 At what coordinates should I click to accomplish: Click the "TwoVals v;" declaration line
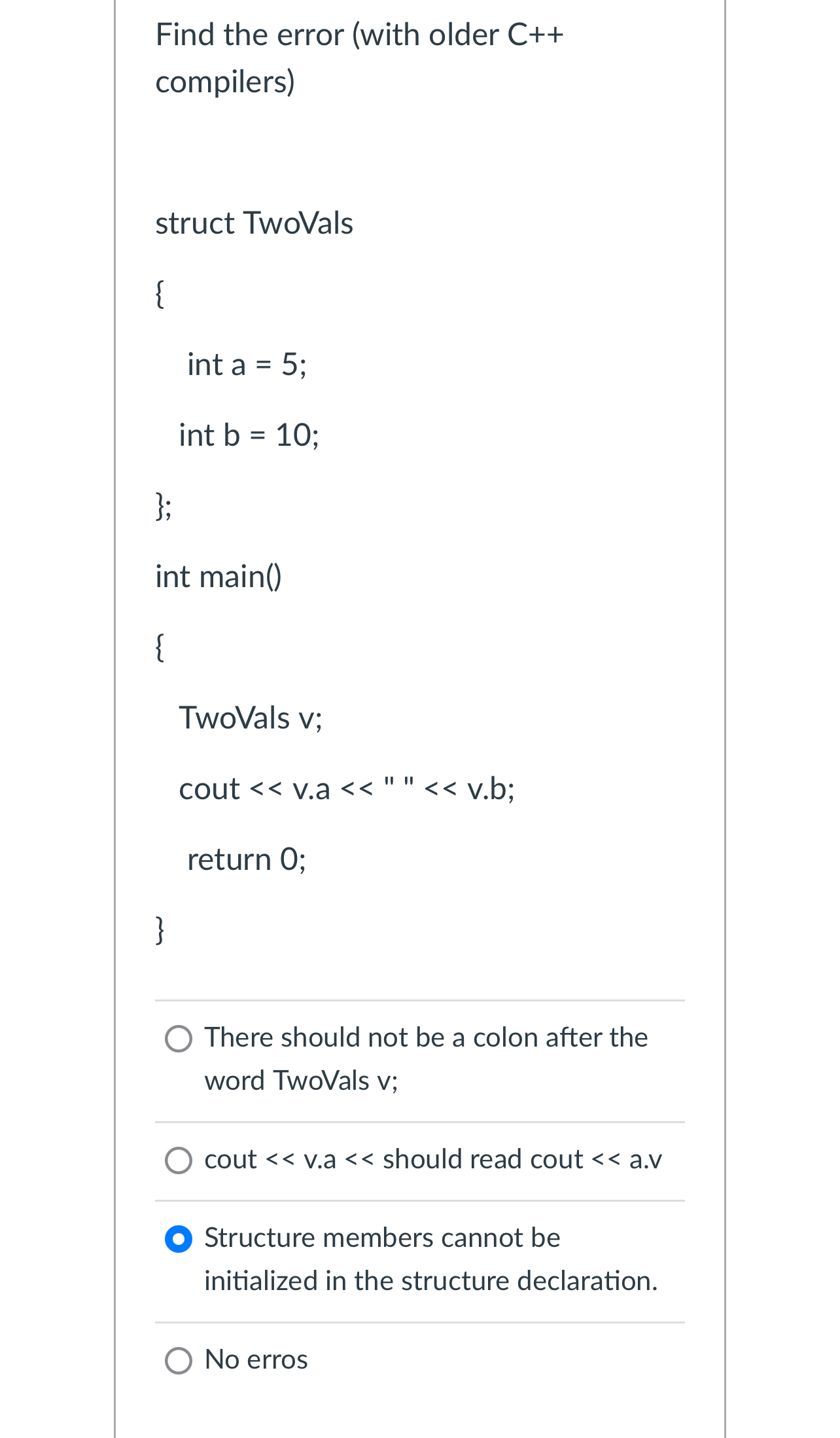(x=251, y=718)
